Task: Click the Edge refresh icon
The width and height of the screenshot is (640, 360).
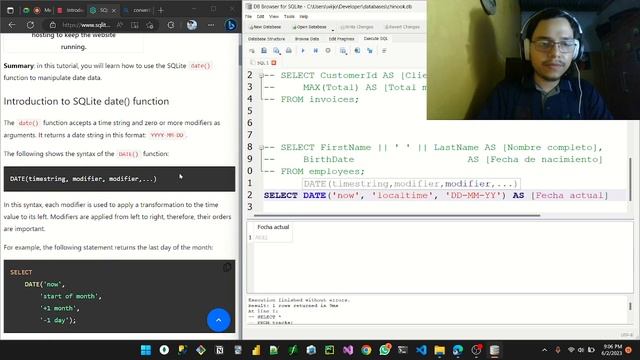Action: click(x=30, y=25)
